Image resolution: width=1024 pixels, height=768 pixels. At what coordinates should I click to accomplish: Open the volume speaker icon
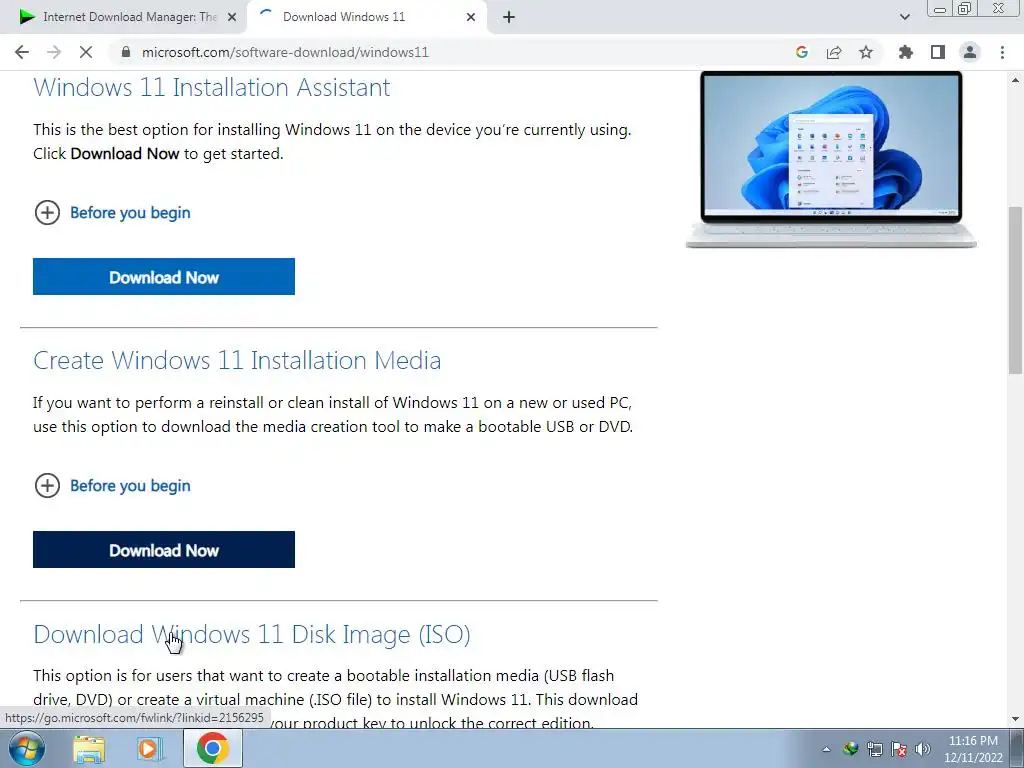[923, 749]
